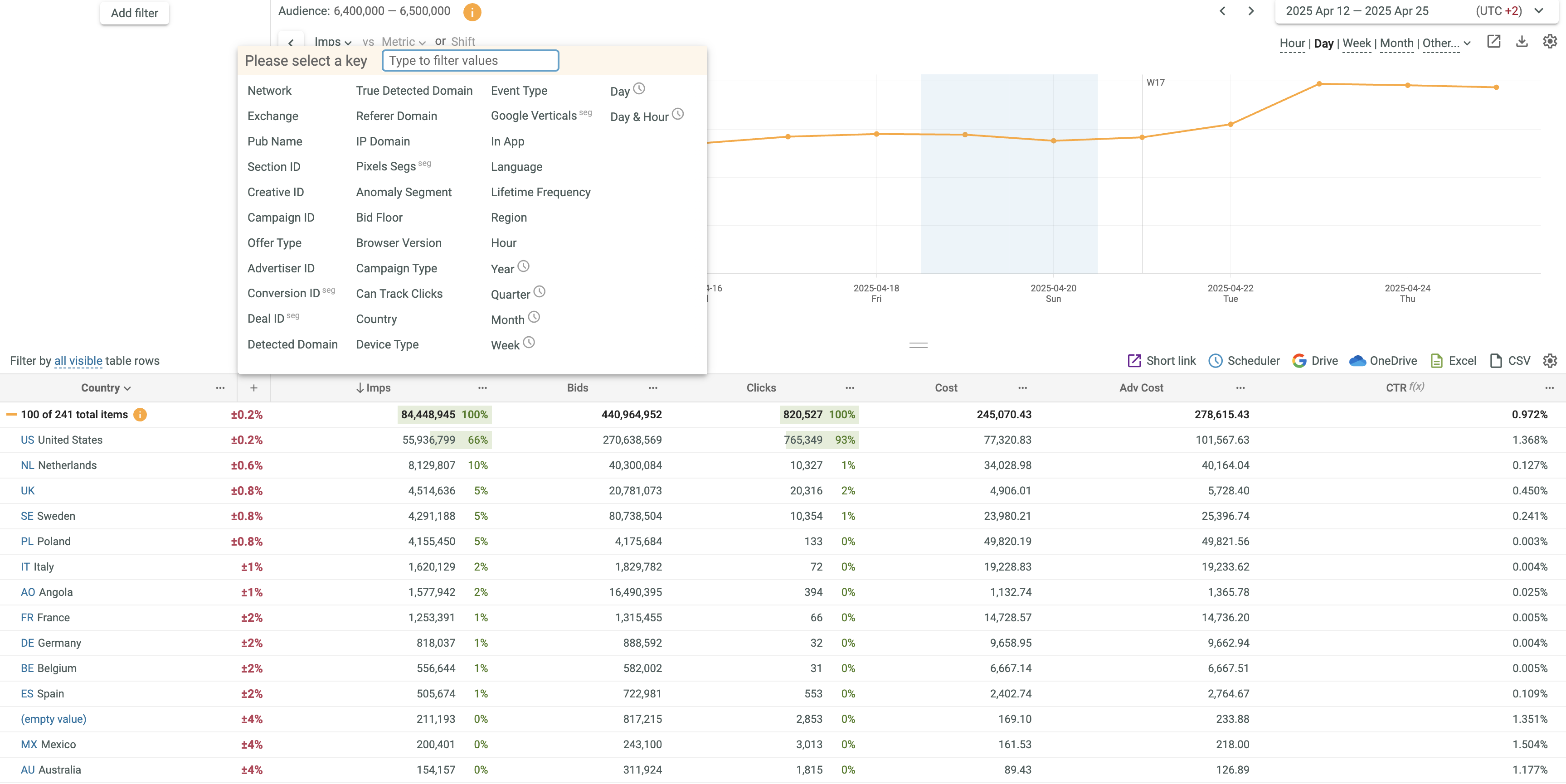Click the orange audience info icon
This screenshot has width=1566, height=784.
(x=472, y=11)
